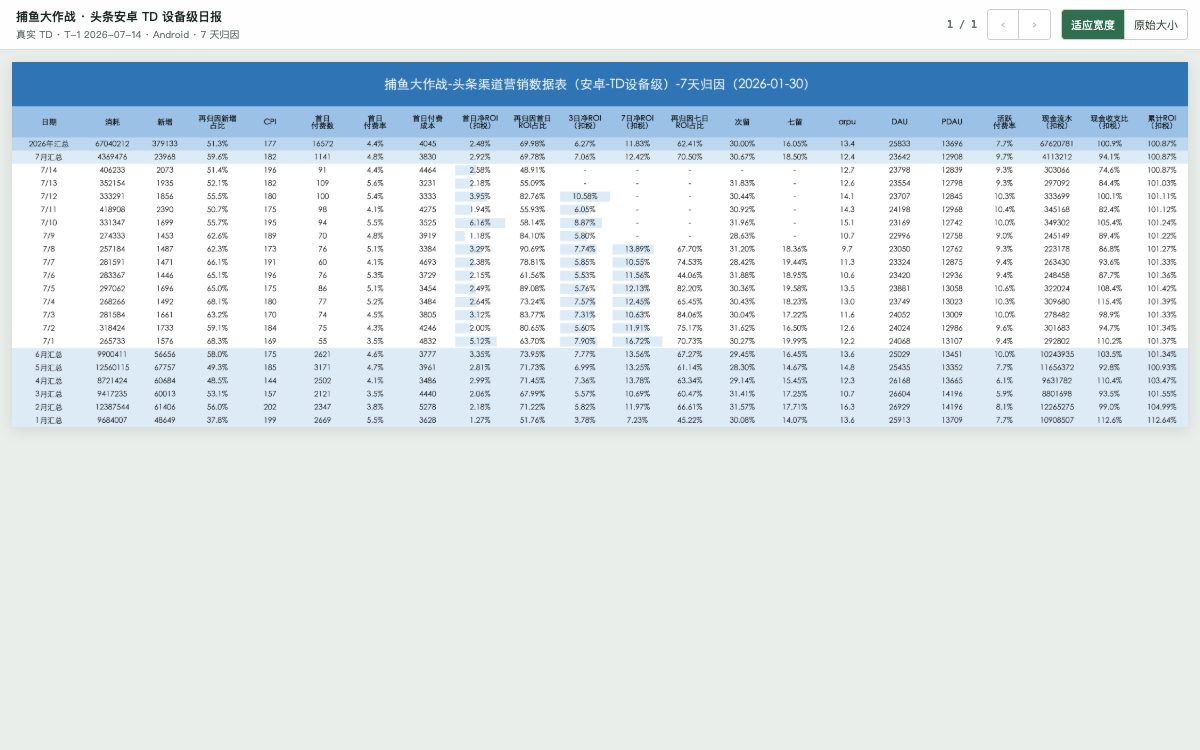The width and height of the screenshot is (1200, 750).
Task: Click the spend value 67040212
Action: pos(112,144)
